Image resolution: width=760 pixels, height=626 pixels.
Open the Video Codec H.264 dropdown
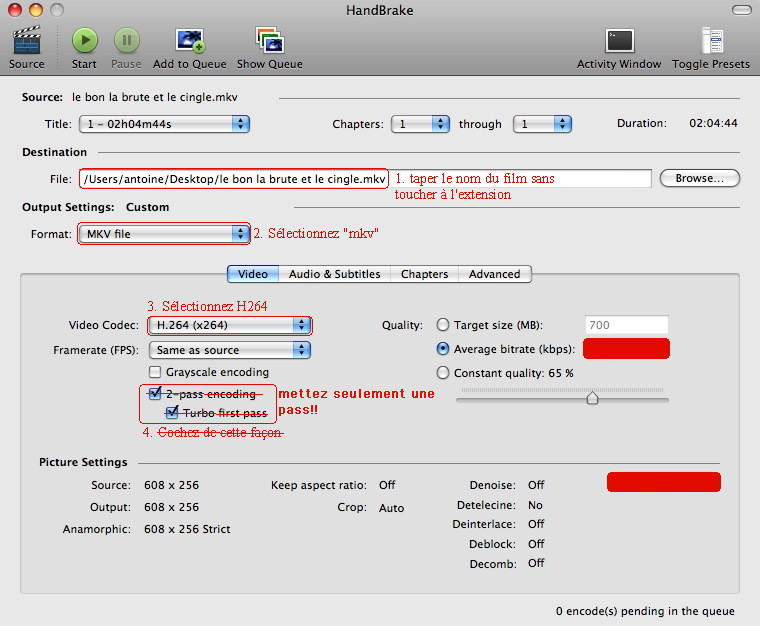pos(230,325)
